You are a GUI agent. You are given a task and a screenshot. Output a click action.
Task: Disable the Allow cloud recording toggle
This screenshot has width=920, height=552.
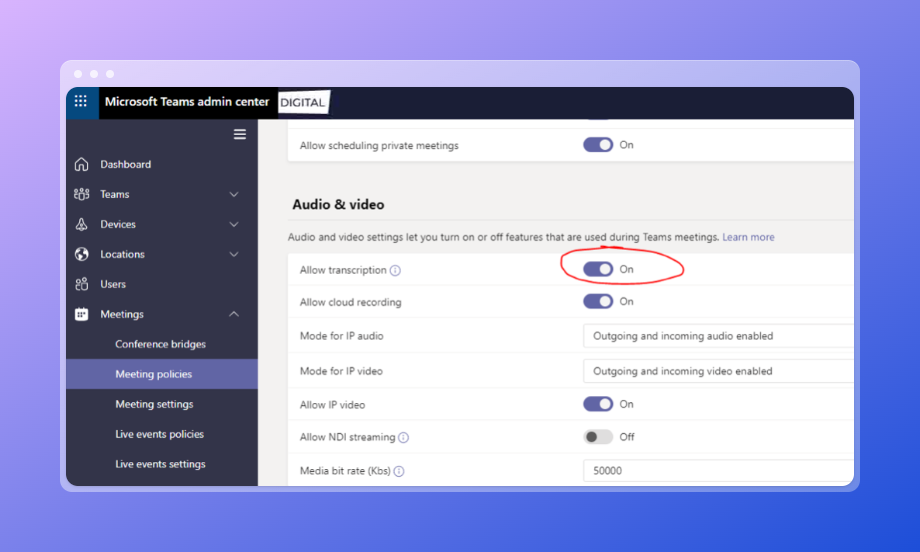[598, 301]
